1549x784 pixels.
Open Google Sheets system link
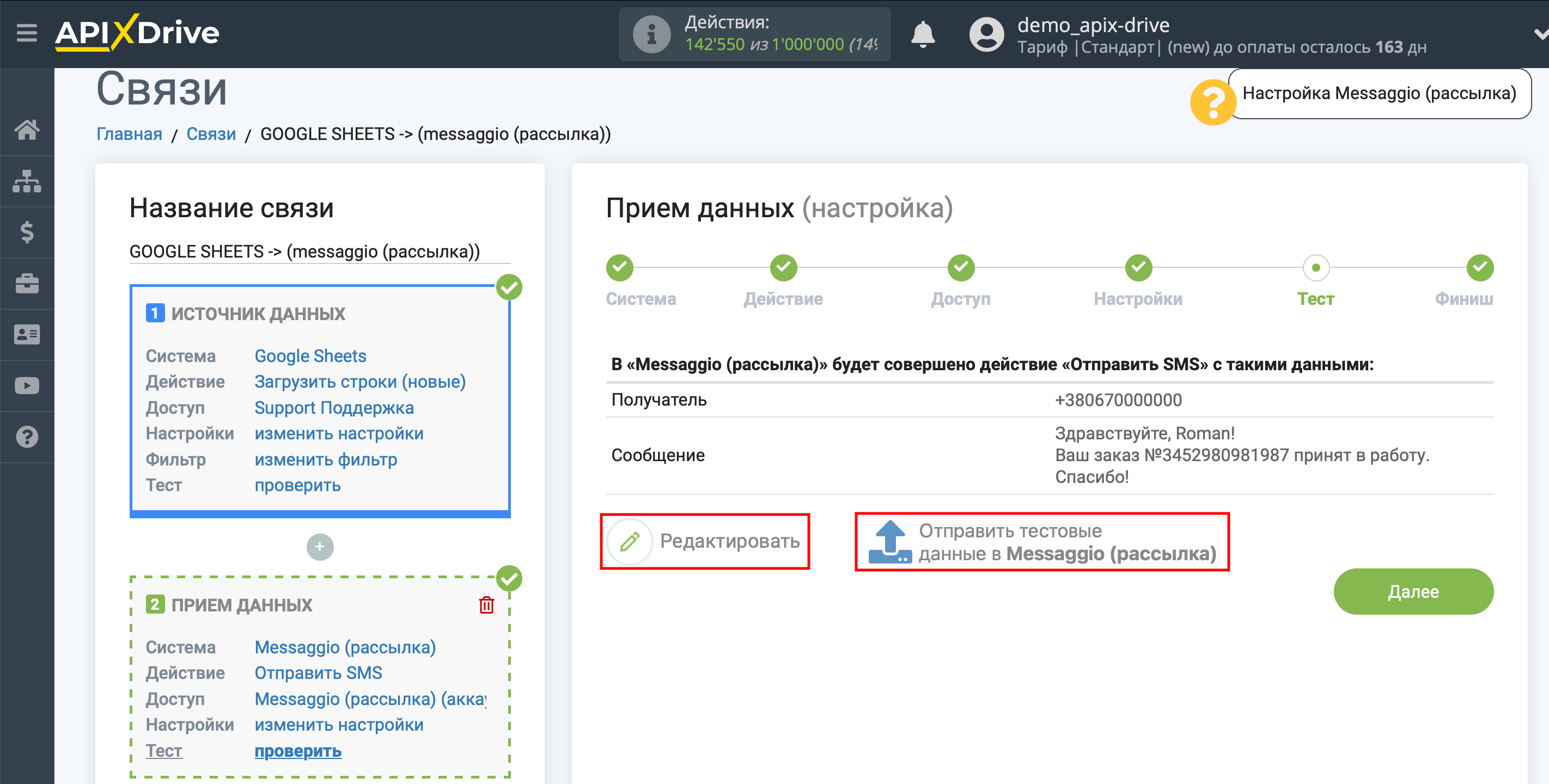pos(310,356)
